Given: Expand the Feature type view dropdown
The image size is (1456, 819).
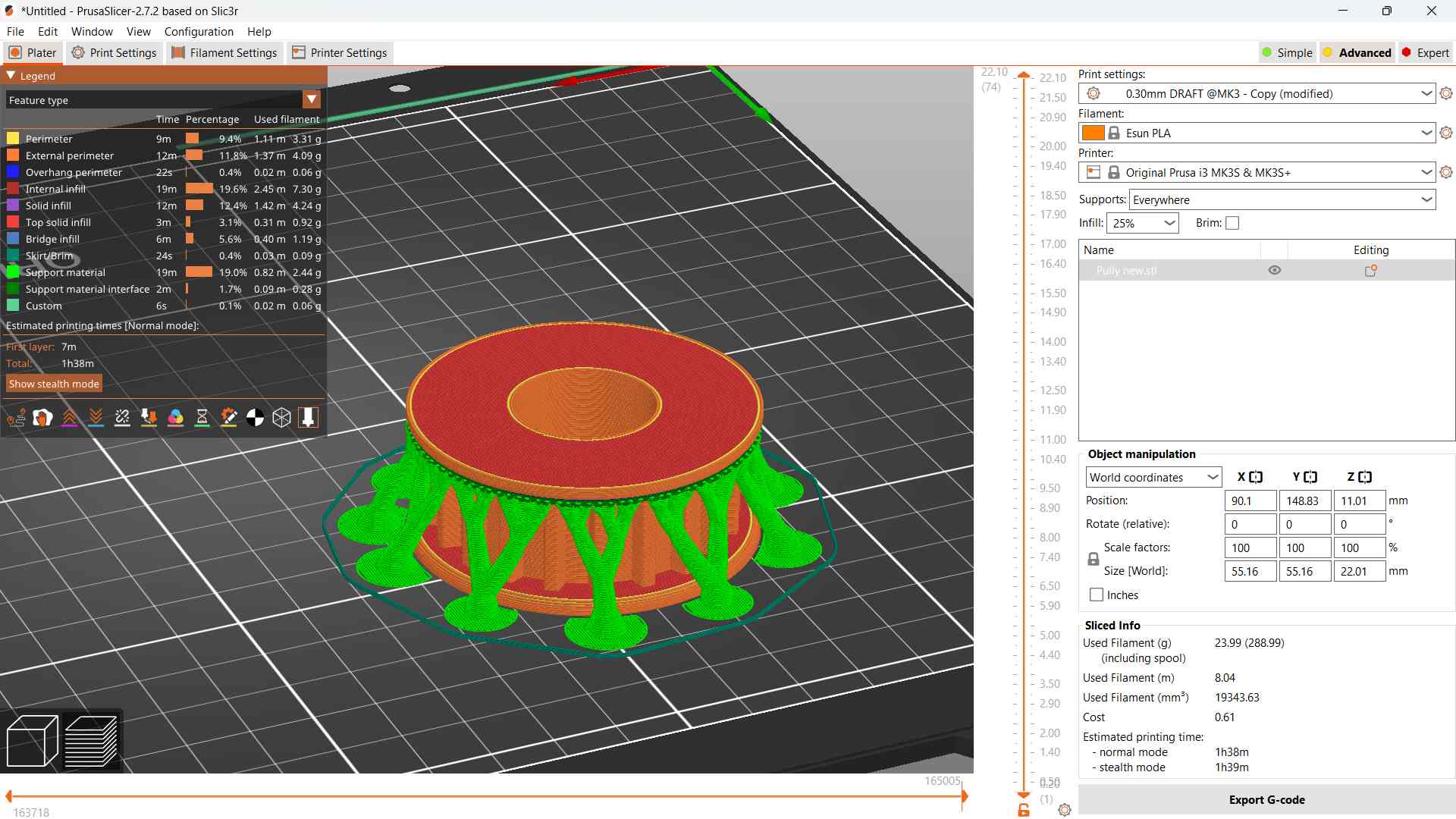Looking at the screenshot, I should click(x=311, y=100).
